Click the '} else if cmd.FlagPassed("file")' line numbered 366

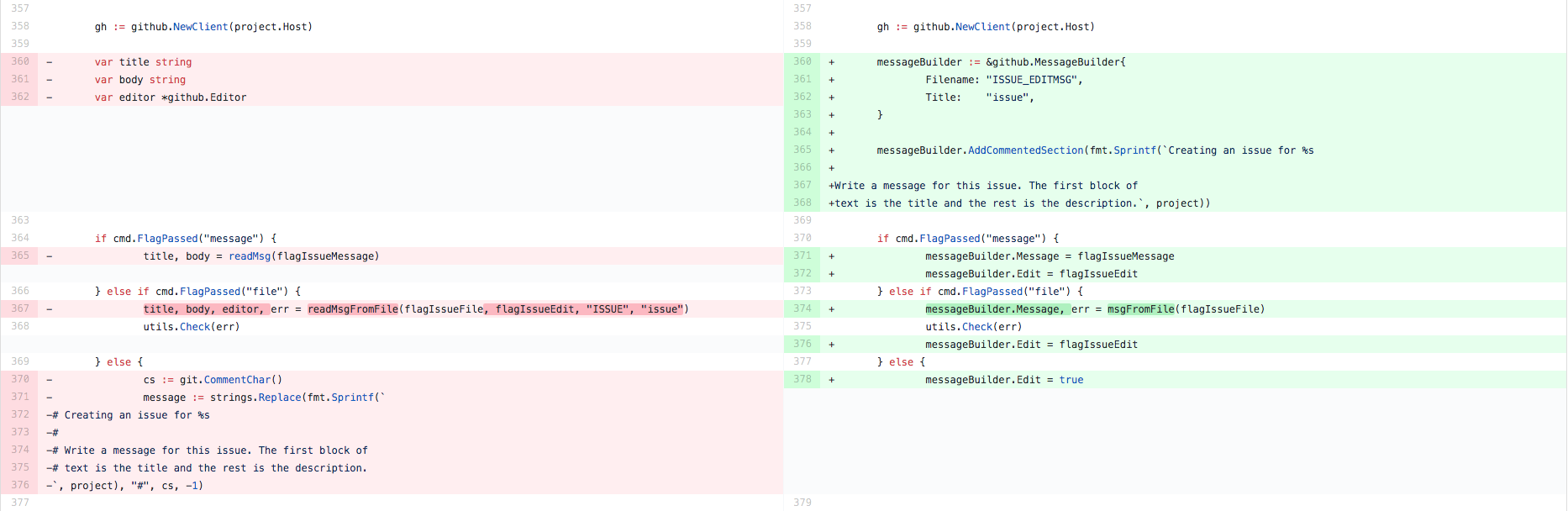pos(197,292)
